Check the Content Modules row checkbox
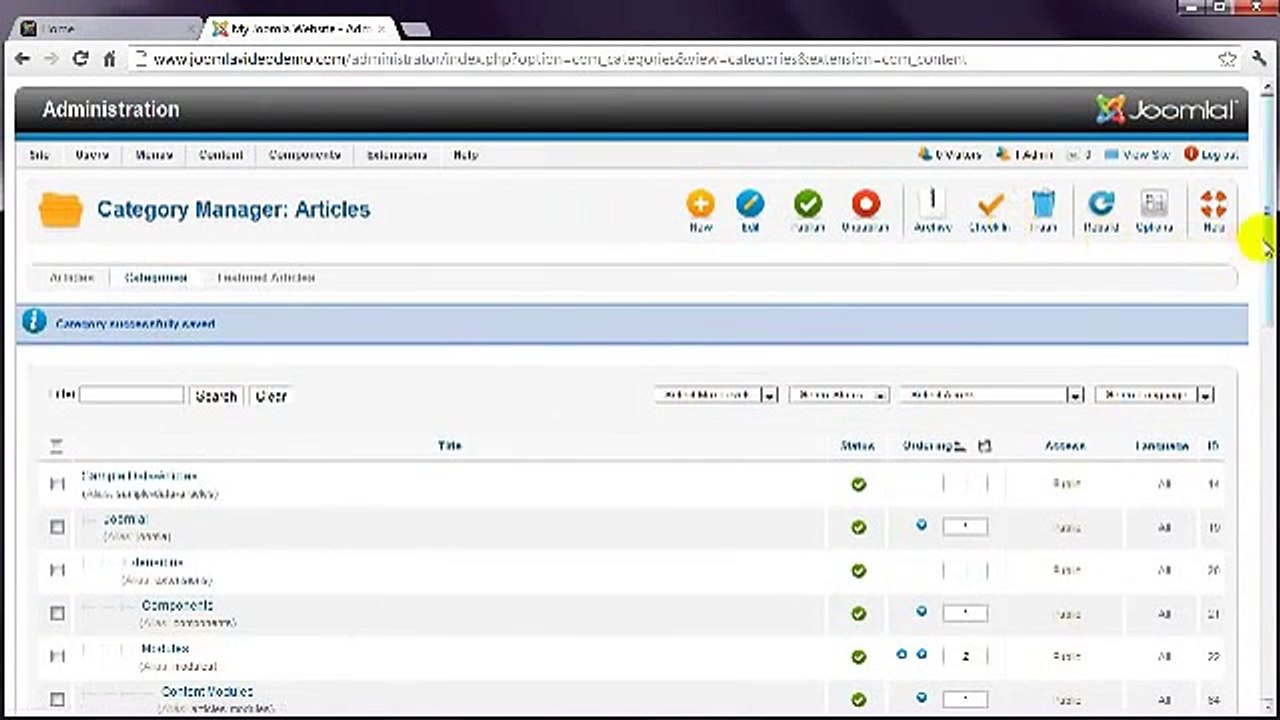The width and height of the screenshot is (1280, 720). (x=57, y=699)
